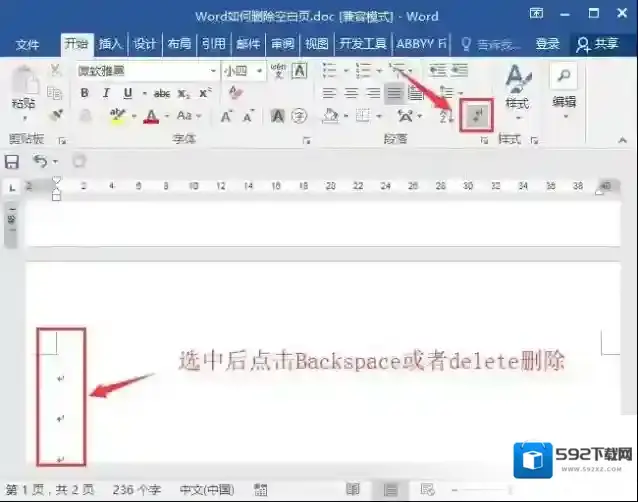This screenshot has height=502, width=638.
Task: Click the 登录 (Sign in) link
Action: pos(547,44)
